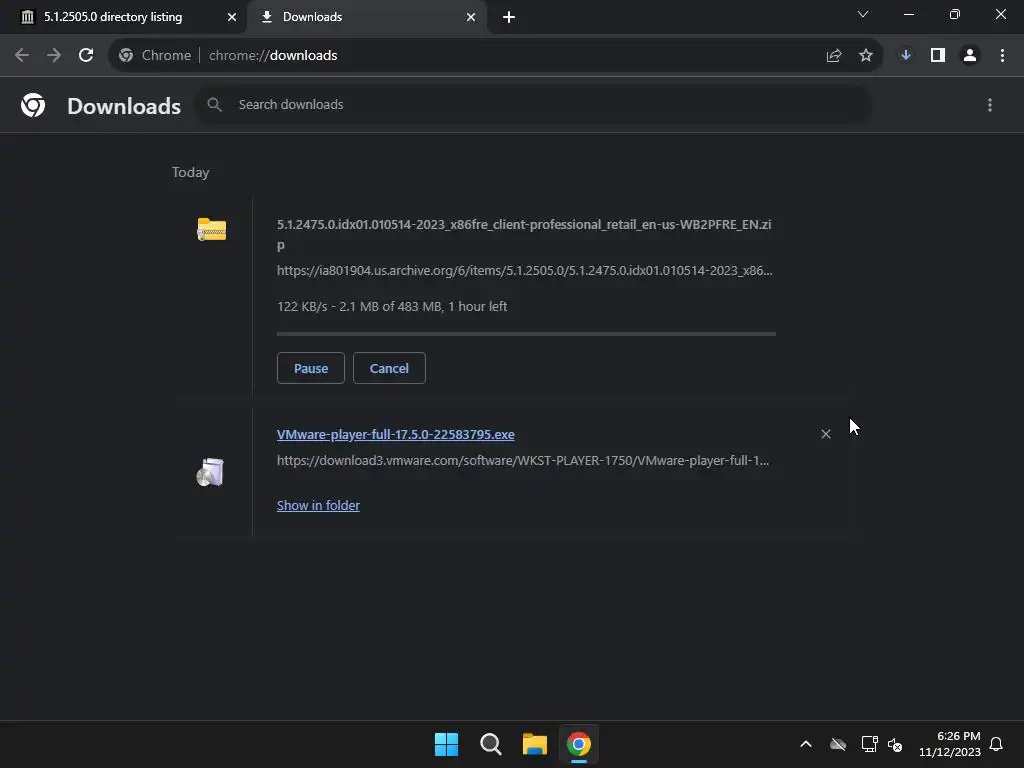The image size is (1024, 768).
Task: Open the tab search chevron
Action: pos(863,14)
